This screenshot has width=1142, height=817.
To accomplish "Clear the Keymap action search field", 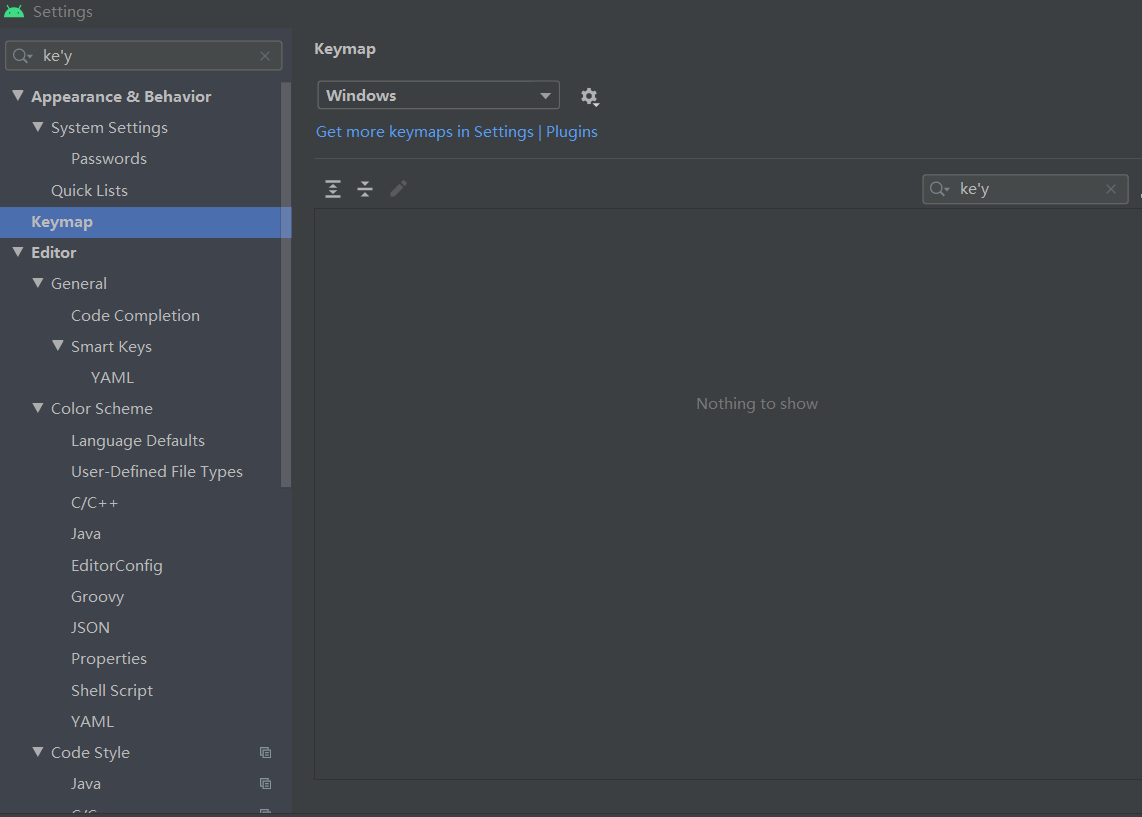I will (x=1111, y=189).
